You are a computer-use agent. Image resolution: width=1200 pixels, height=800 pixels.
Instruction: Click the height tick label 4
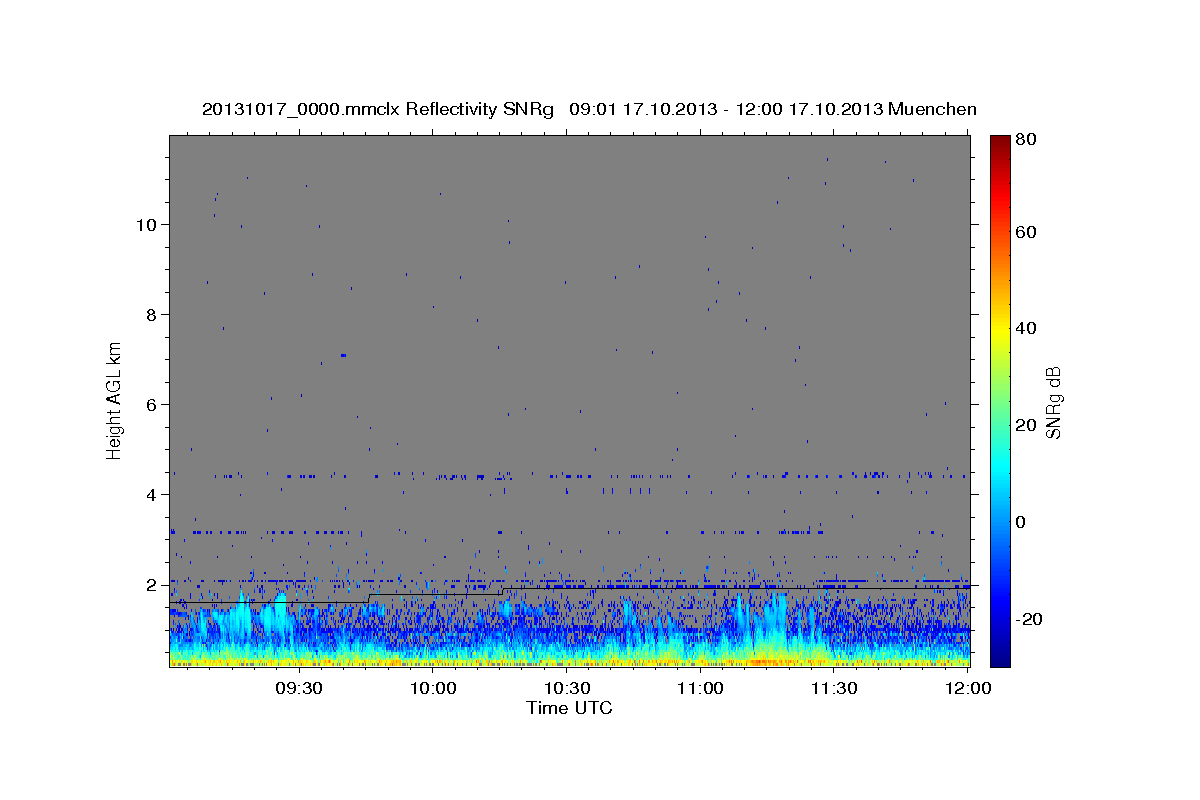pyautogui.click(x=151, y=495)
